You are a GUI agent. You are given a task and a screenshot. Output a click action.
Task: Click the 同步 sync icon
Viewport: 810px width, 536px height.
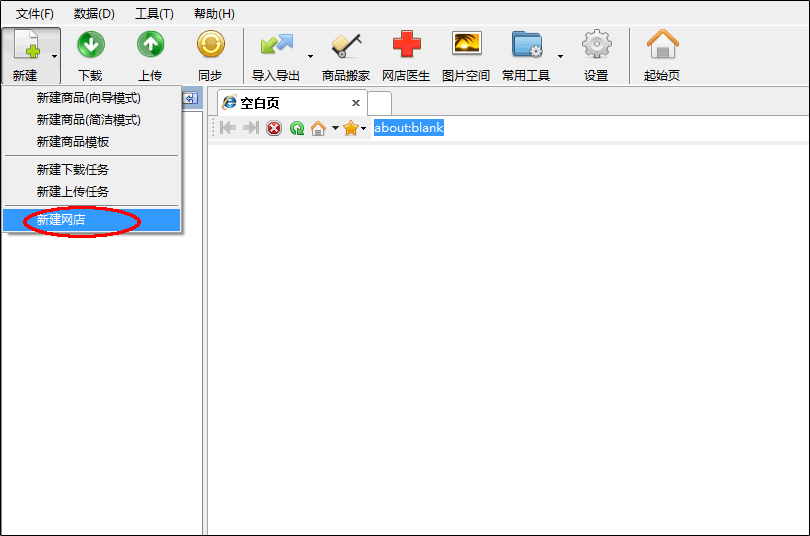pyautogui.click(x=211, y=45)
